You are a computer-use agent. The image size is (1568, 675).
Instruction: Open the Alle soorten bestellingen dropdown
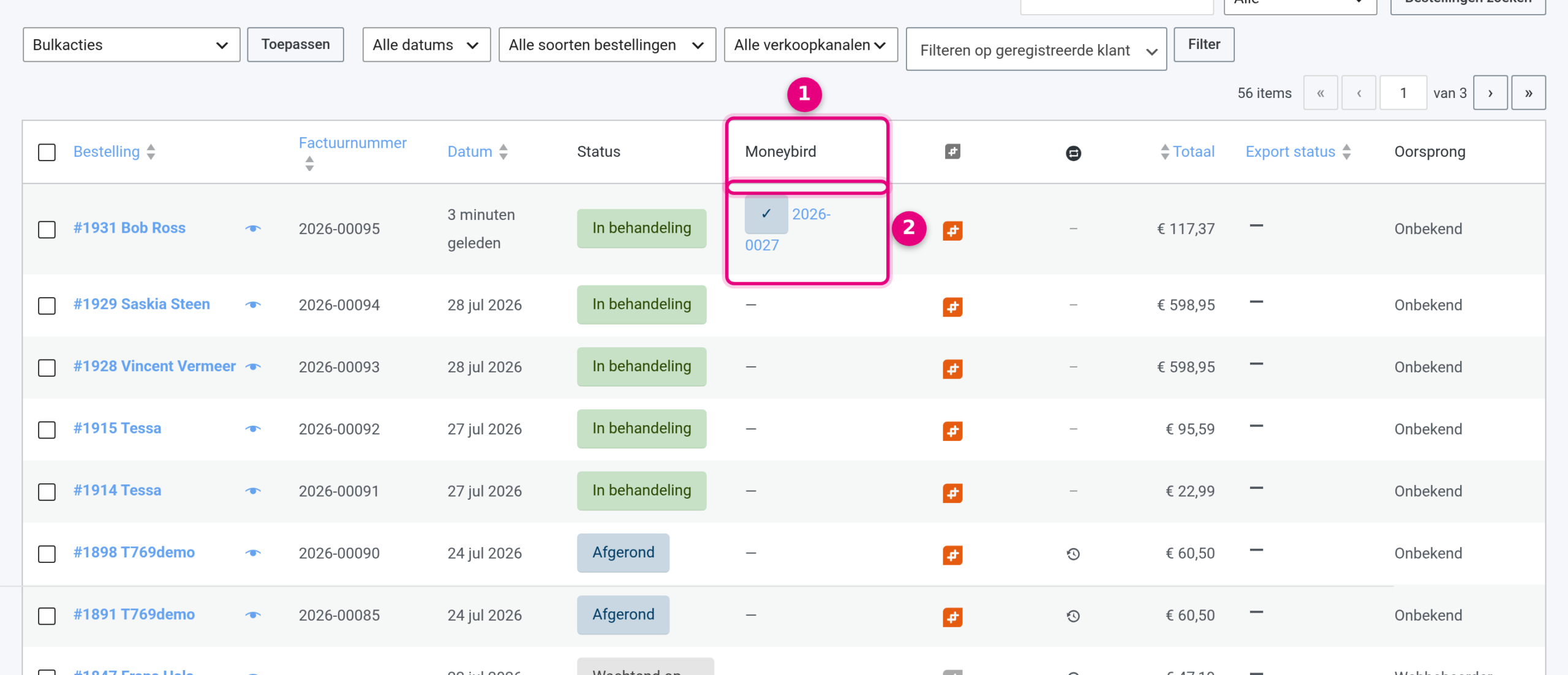pyautogui.click(x=607, y=45)
